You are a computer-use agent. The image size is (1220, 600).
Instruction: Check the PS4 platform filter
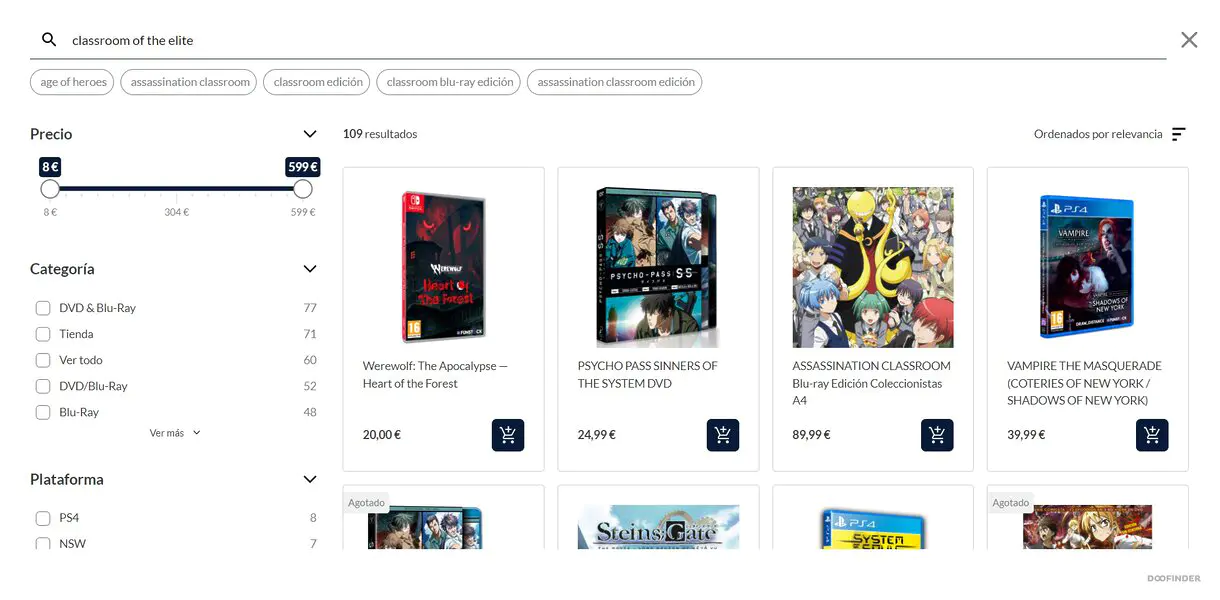[x=43, y=518]
